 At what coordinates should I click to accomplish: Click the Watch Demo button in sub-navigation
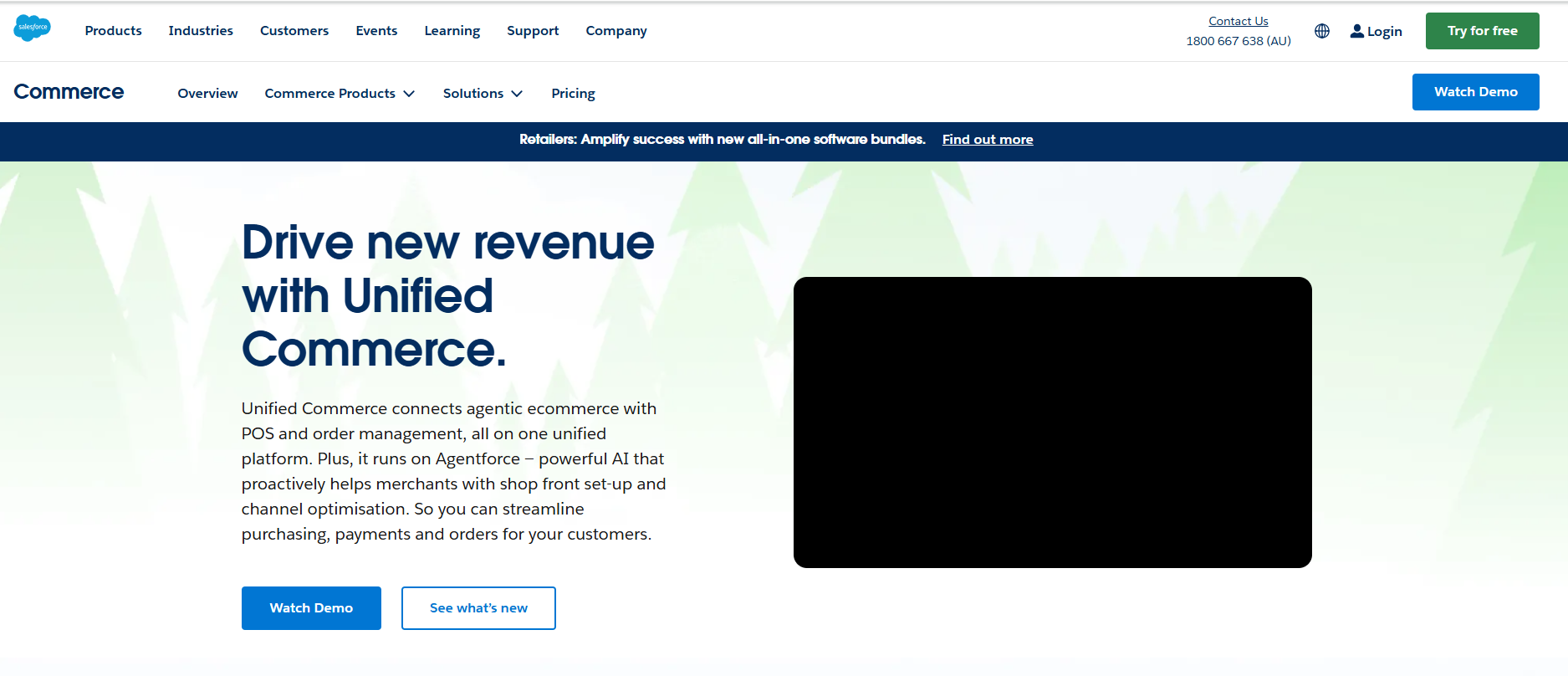(x=1475, y=92)
